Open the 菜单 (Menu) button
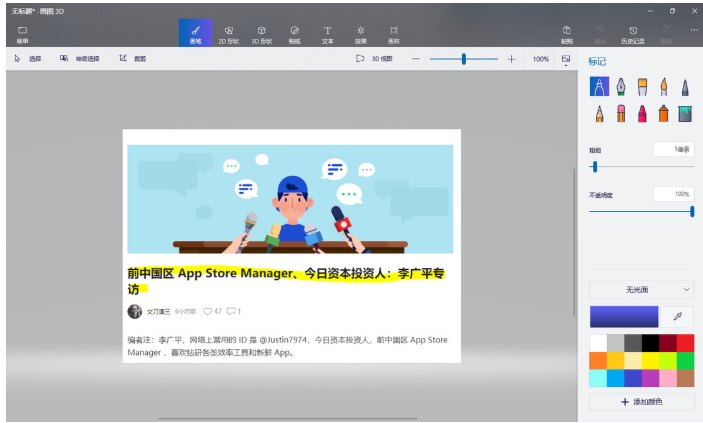Screen dimensions: 703x423 22,34
